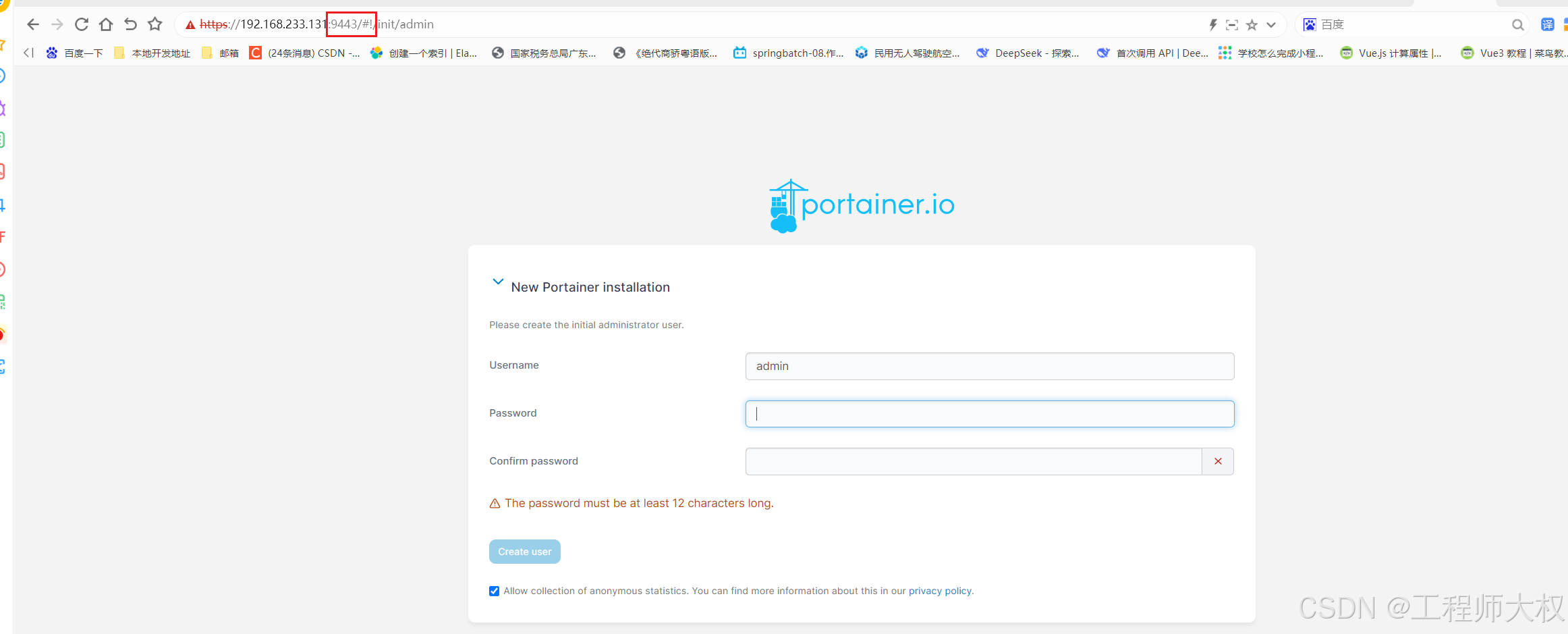
Task: Reload the page with refresh icon
Action: (x=82, y=25)
